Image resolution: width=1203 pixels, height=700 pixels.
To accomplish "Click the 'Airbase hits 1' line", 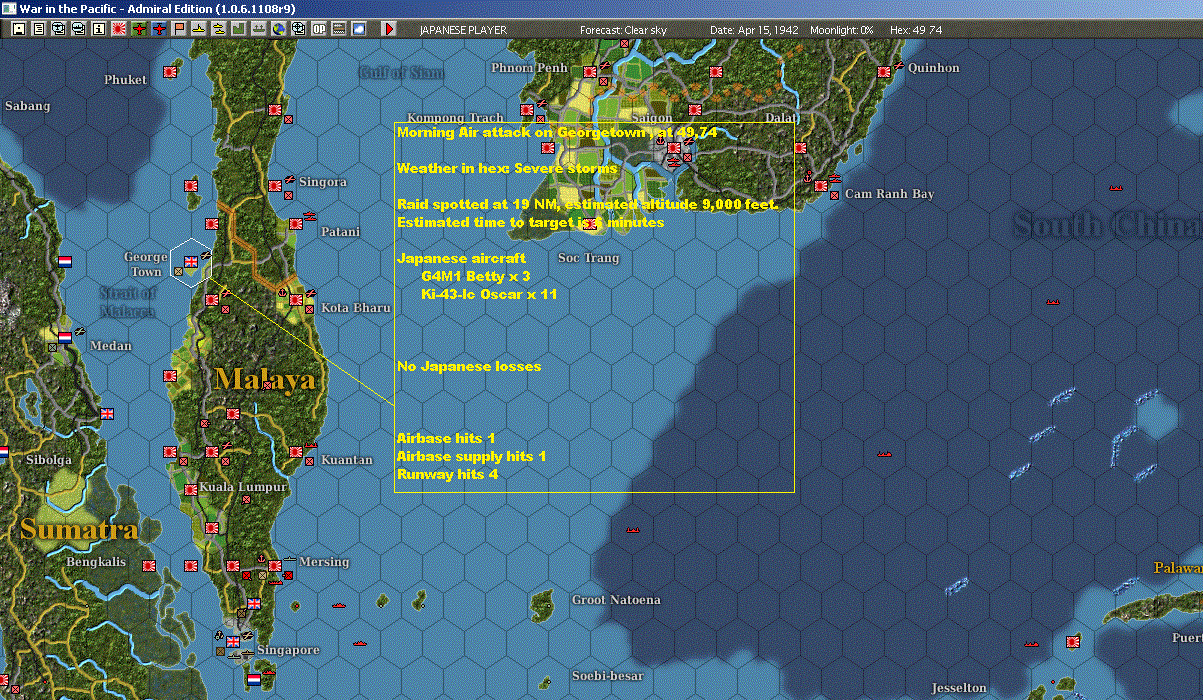I will [x=446, y=438].
